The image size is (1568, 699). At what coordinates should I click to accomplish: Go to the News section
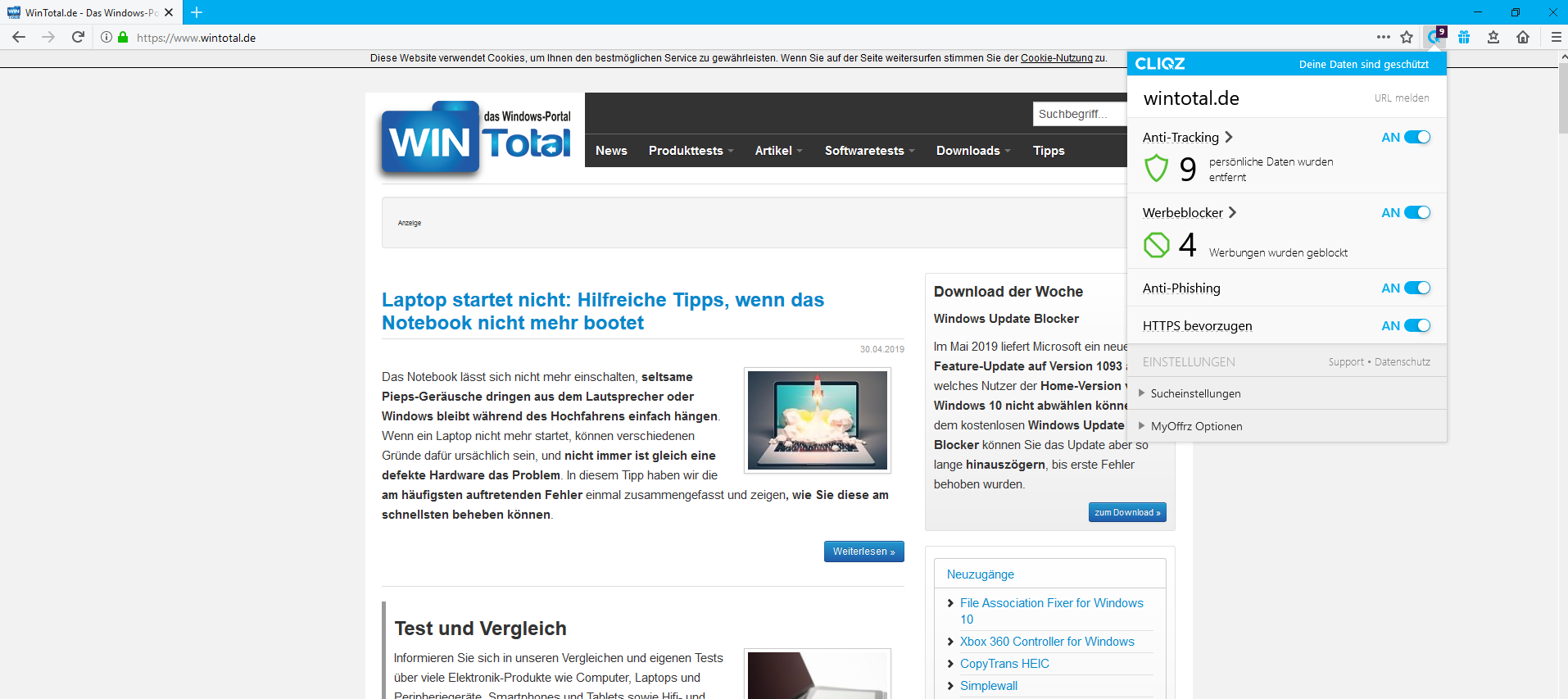[611, 151]
